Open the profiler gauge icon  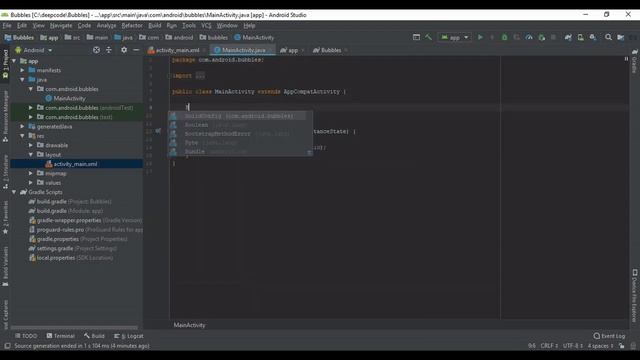click(529, 37)
